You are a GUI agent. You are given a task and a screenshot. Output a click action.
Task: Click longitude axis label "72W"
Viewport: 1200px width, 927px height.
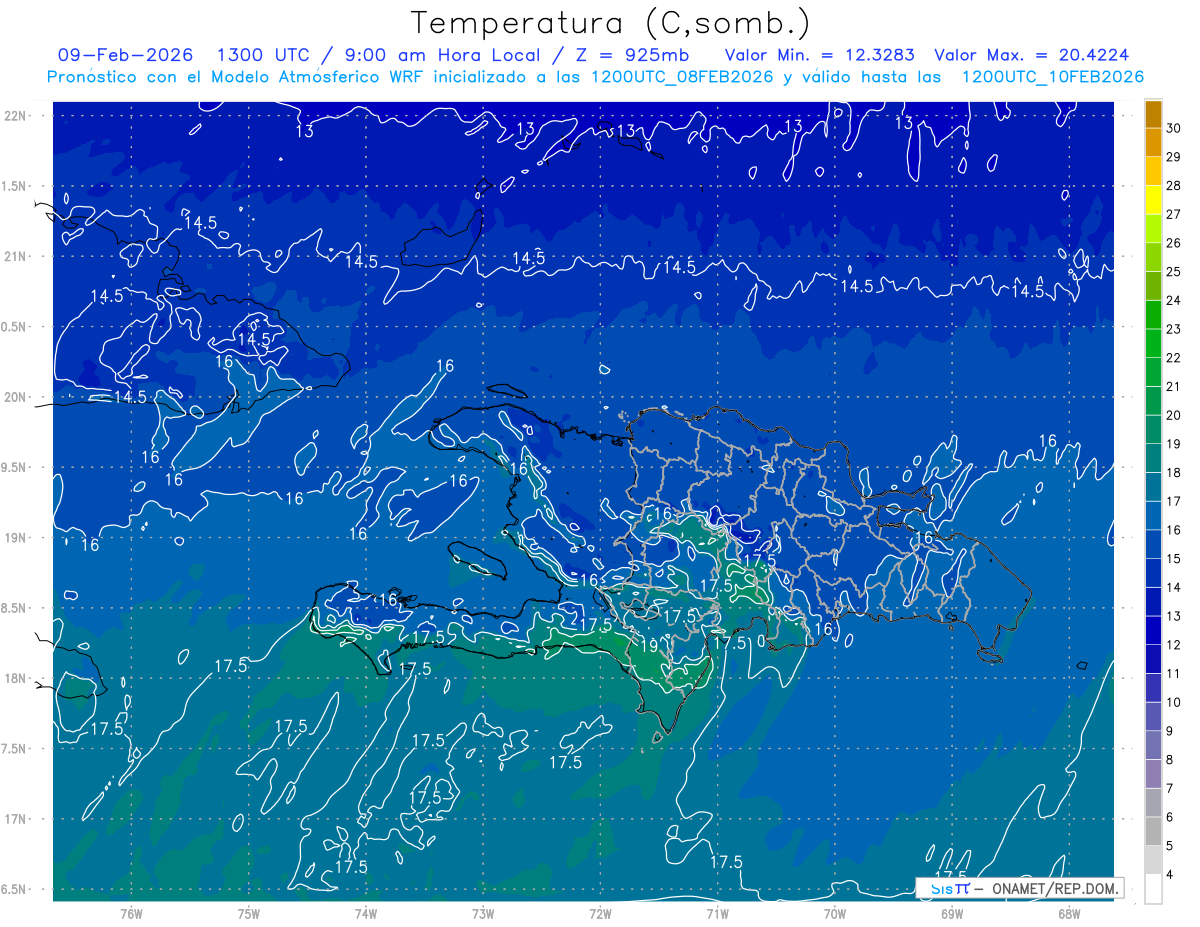pos(600,914)
